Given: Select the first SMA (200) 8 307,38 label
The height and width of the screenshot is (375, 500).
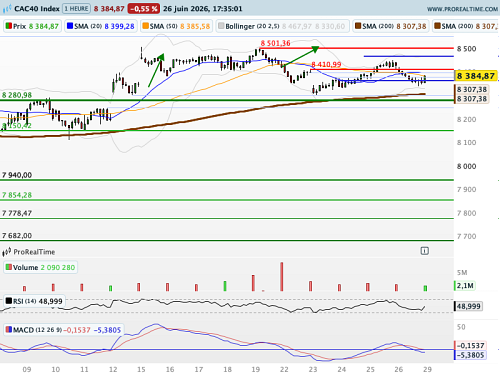Looking at the screenshot, I should [x=391, y=26].
